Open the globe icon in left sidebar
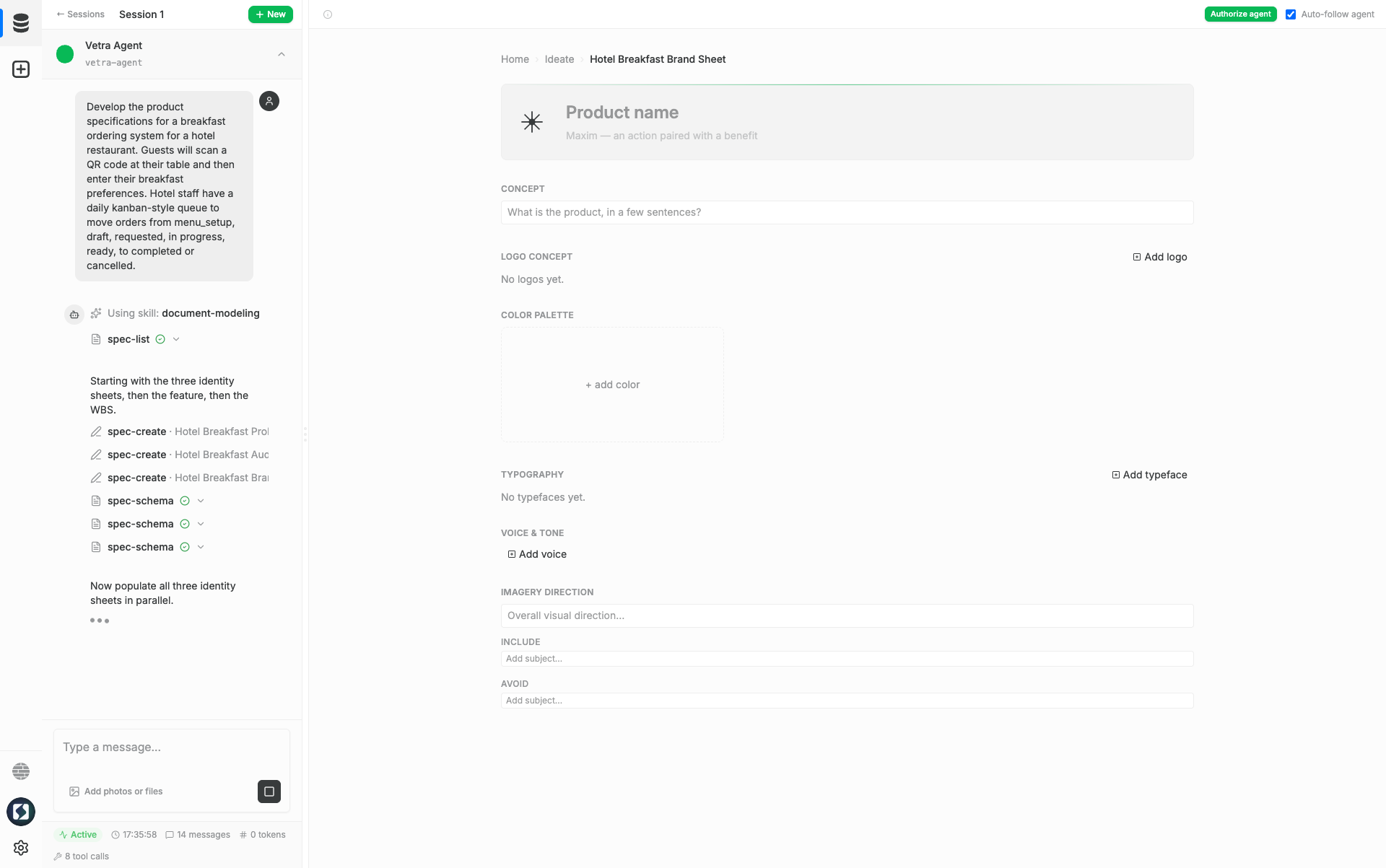 [21, 771]
